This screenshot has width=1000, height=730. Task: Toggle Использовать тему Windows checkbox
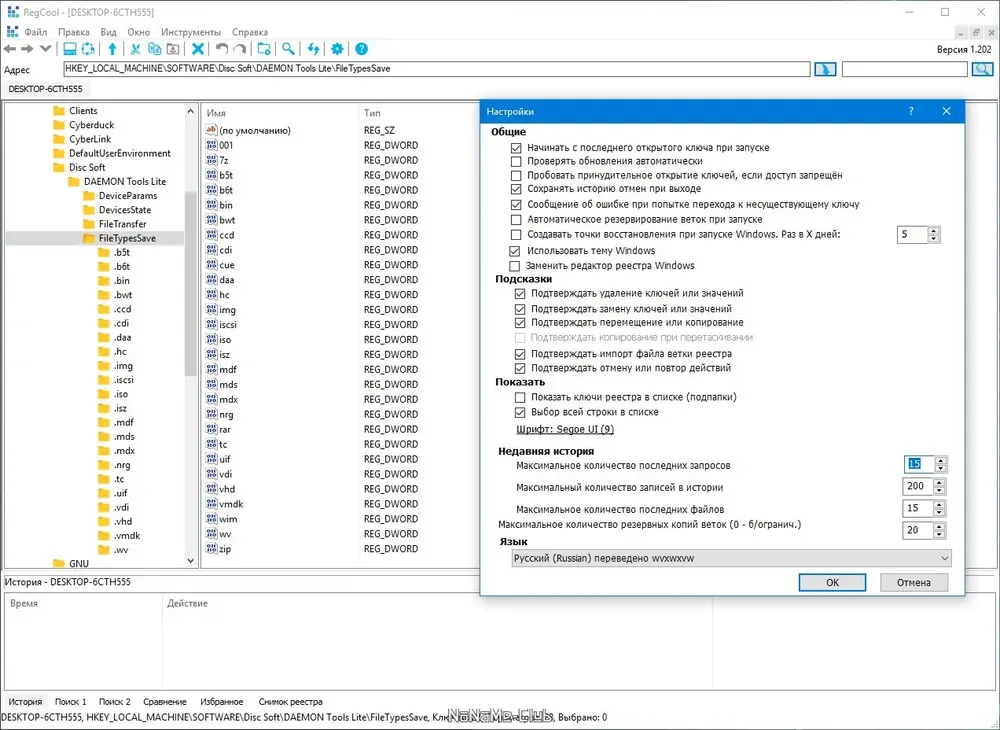pos(515,251)
